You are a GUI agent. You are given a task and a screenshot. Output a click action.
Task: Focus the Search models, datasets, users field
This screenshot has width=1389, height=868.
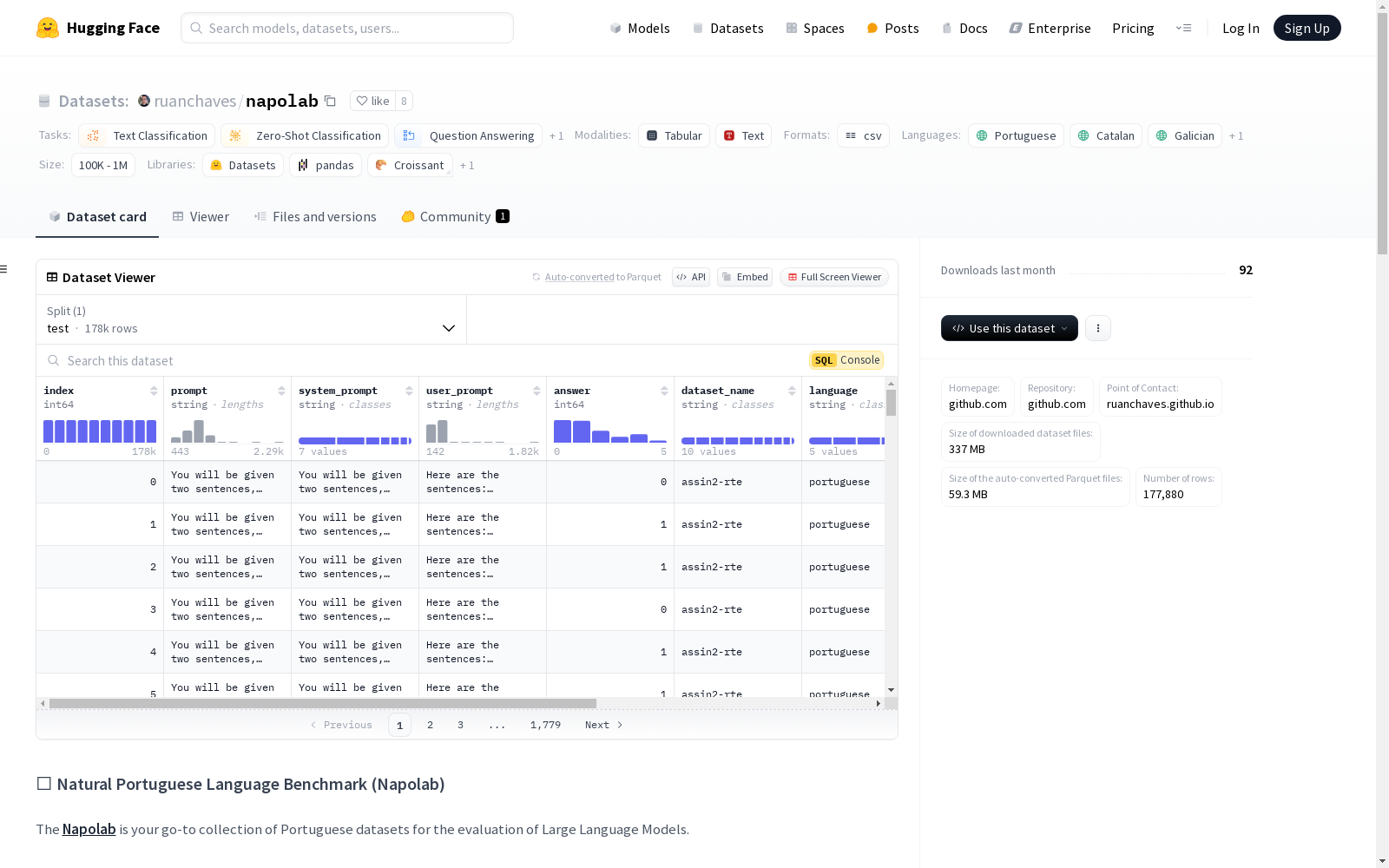tap(347, 28)
